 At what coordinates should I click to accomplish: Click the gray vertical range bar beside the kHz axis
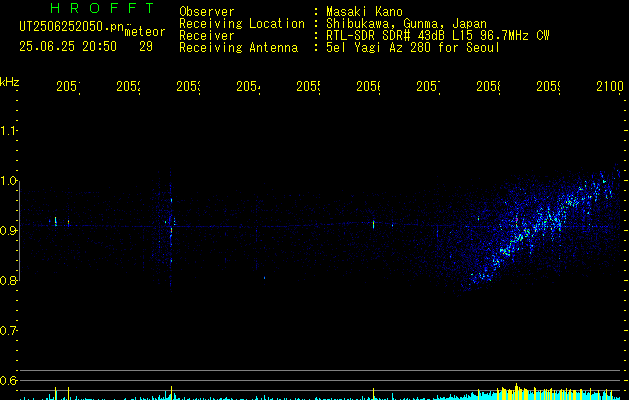tap(19, 231)
